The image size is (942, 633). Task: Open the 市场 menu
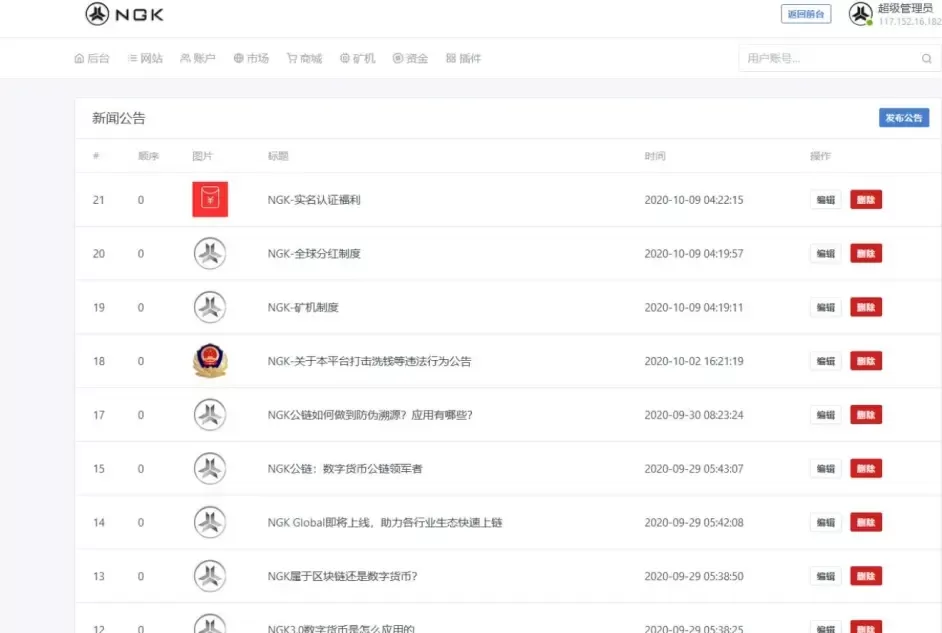(x=251, y=58)
